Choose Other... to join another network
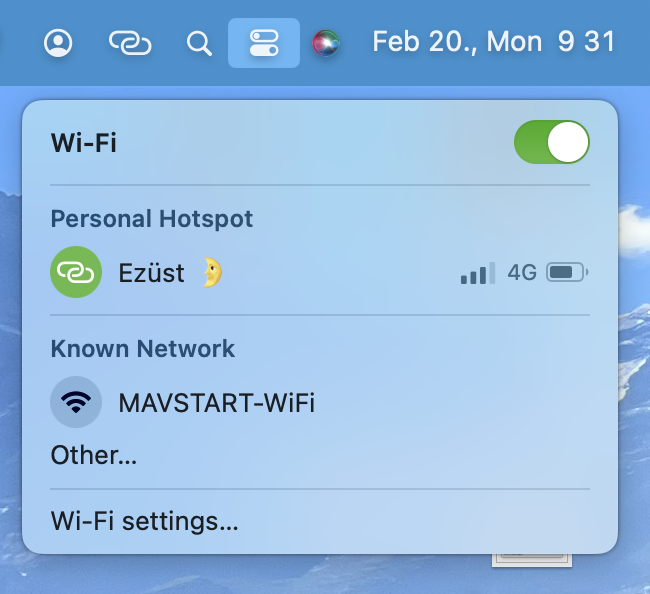This screenshot has width=650, height=594. pos(94,455)
